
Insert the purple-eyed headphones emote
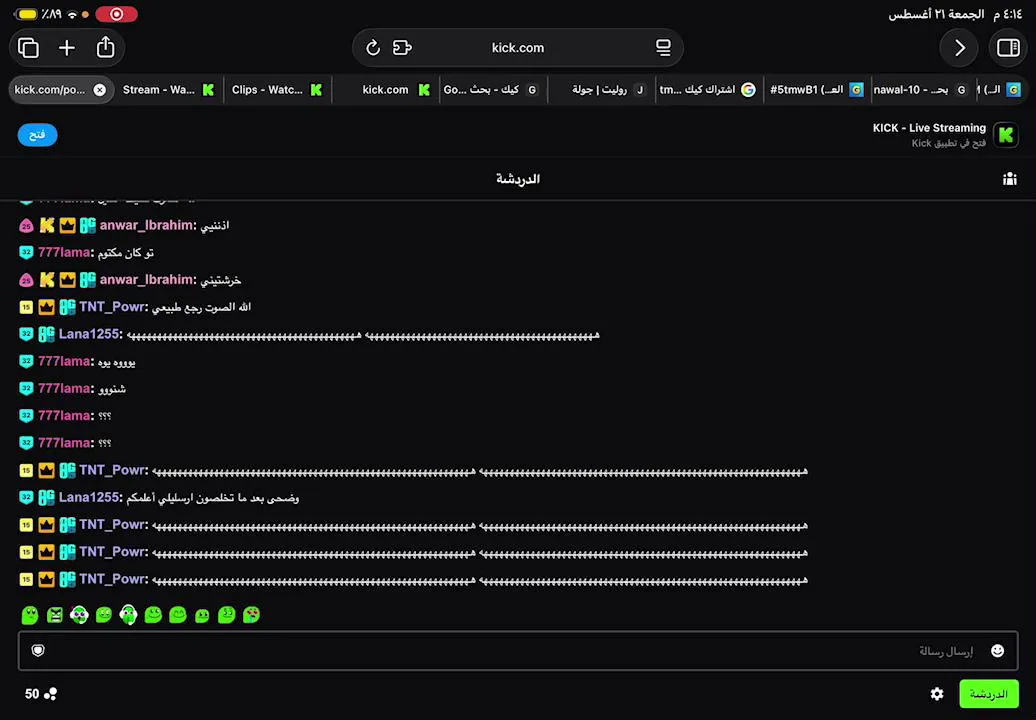79,615
